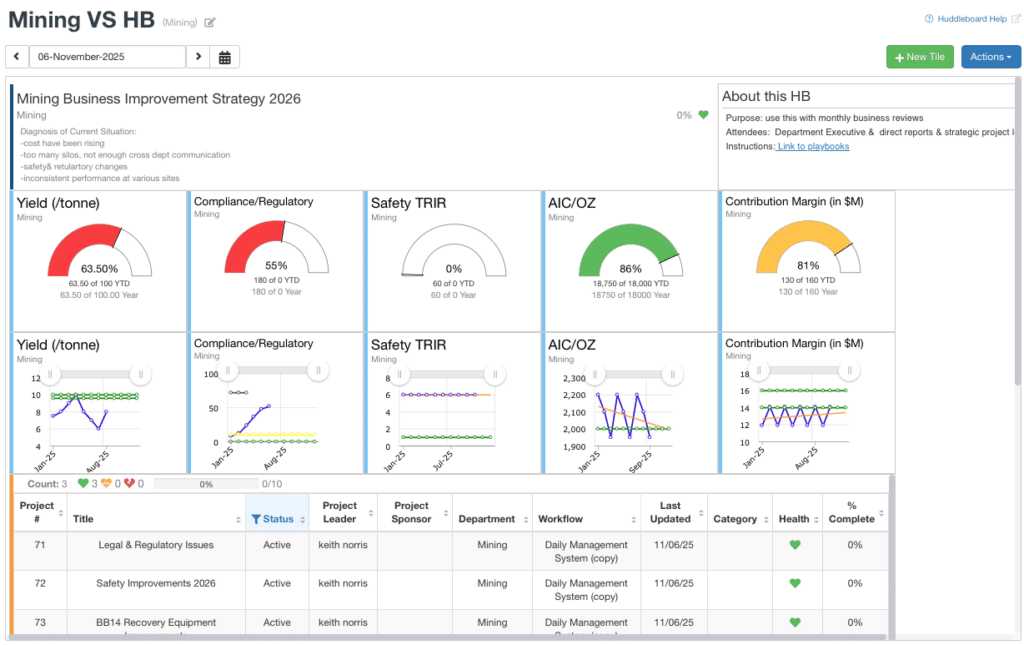The width and height of the screenshot is (1024, 645).
Task: Sort by the Title column header
Action: (x=83, y=519)
